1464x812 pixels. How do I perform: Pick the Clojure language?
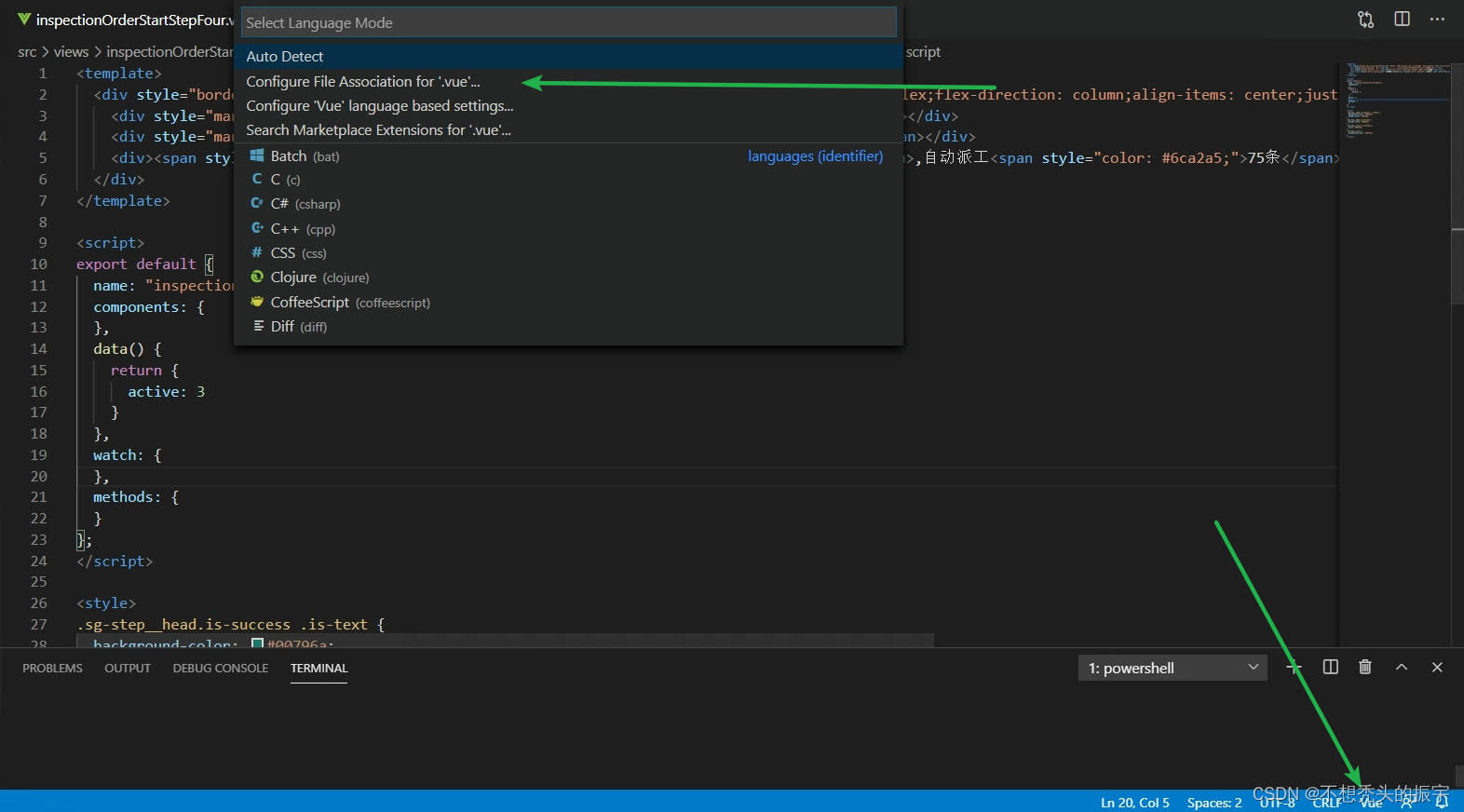click(569, 277)
